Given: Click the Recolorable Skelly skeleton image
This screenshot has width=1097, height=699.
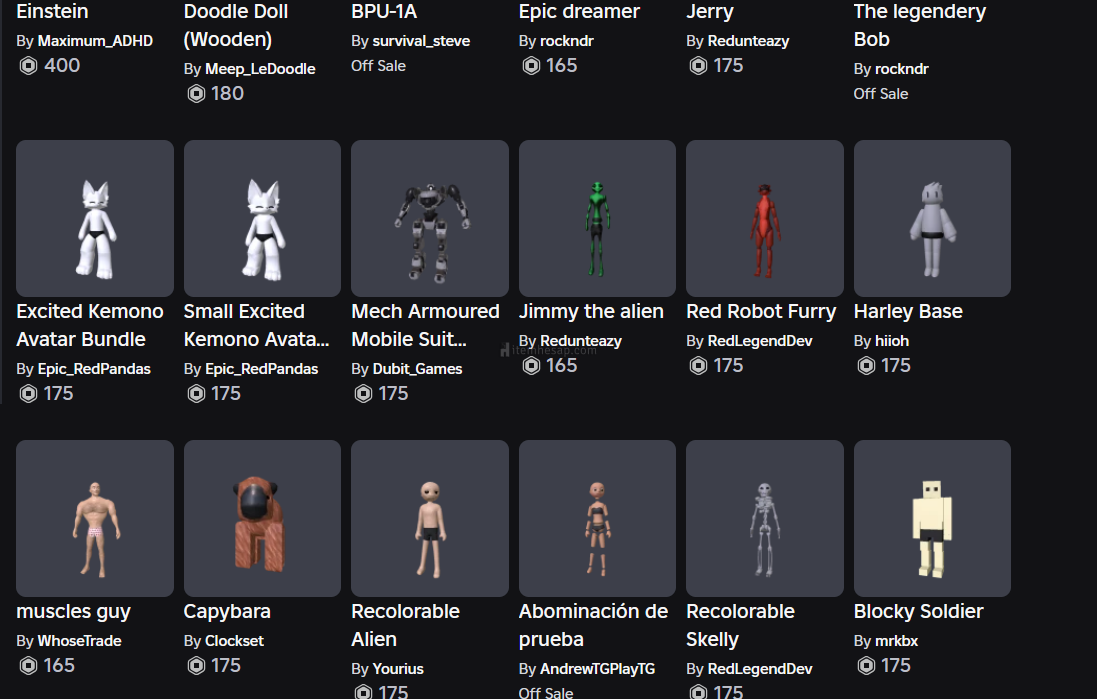Looking at the screenshot, I should pyautogui.click(x=764, y=518).
